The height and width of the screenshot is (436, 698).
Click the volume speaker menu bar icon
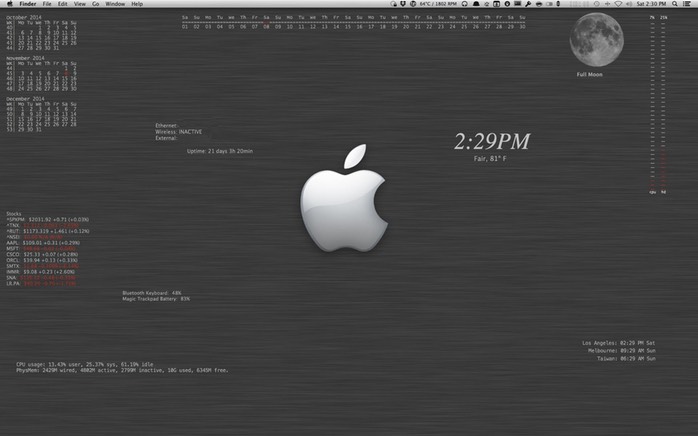[628, 4]
